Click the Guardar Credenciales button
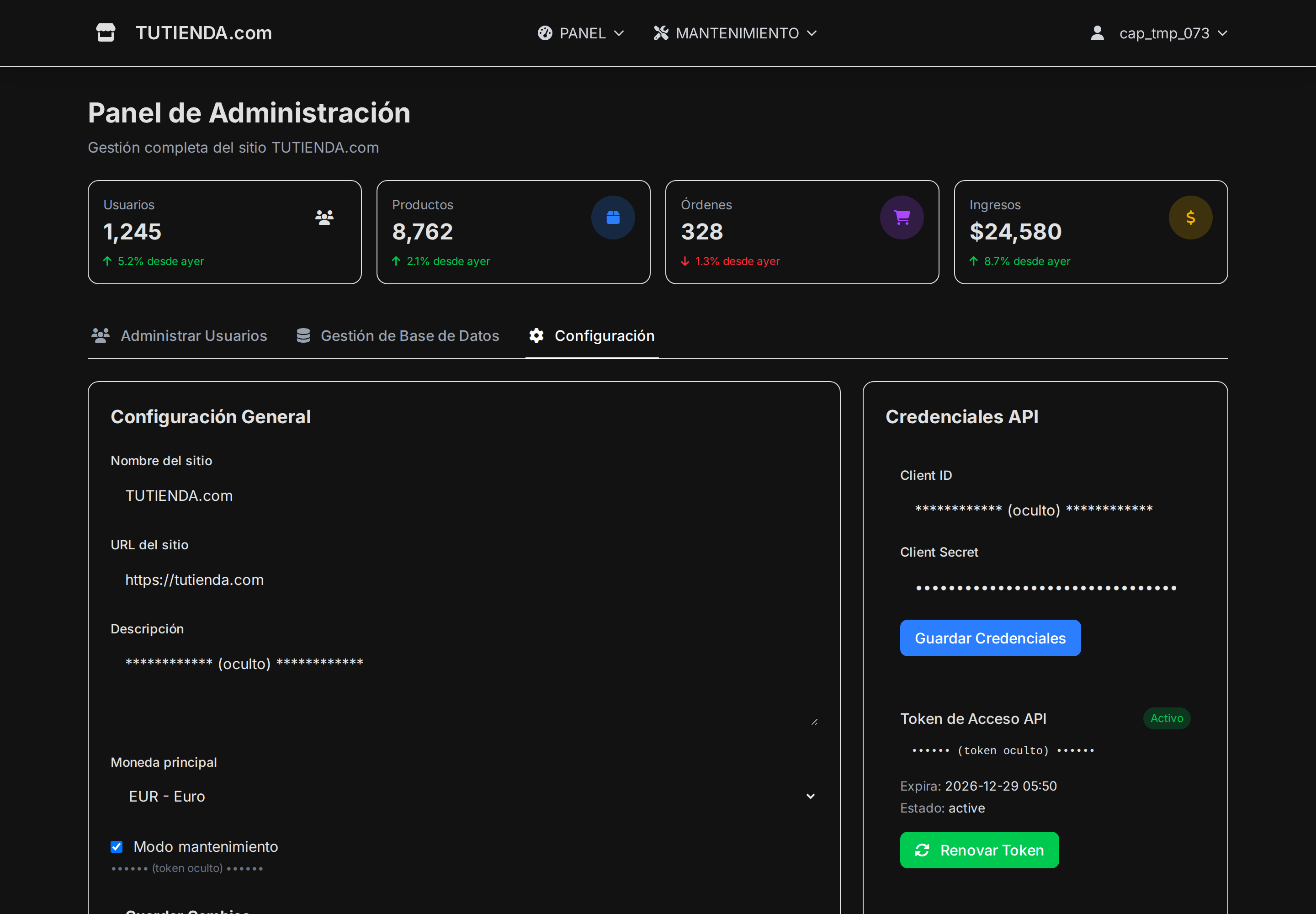 click(x=990, y=638)
